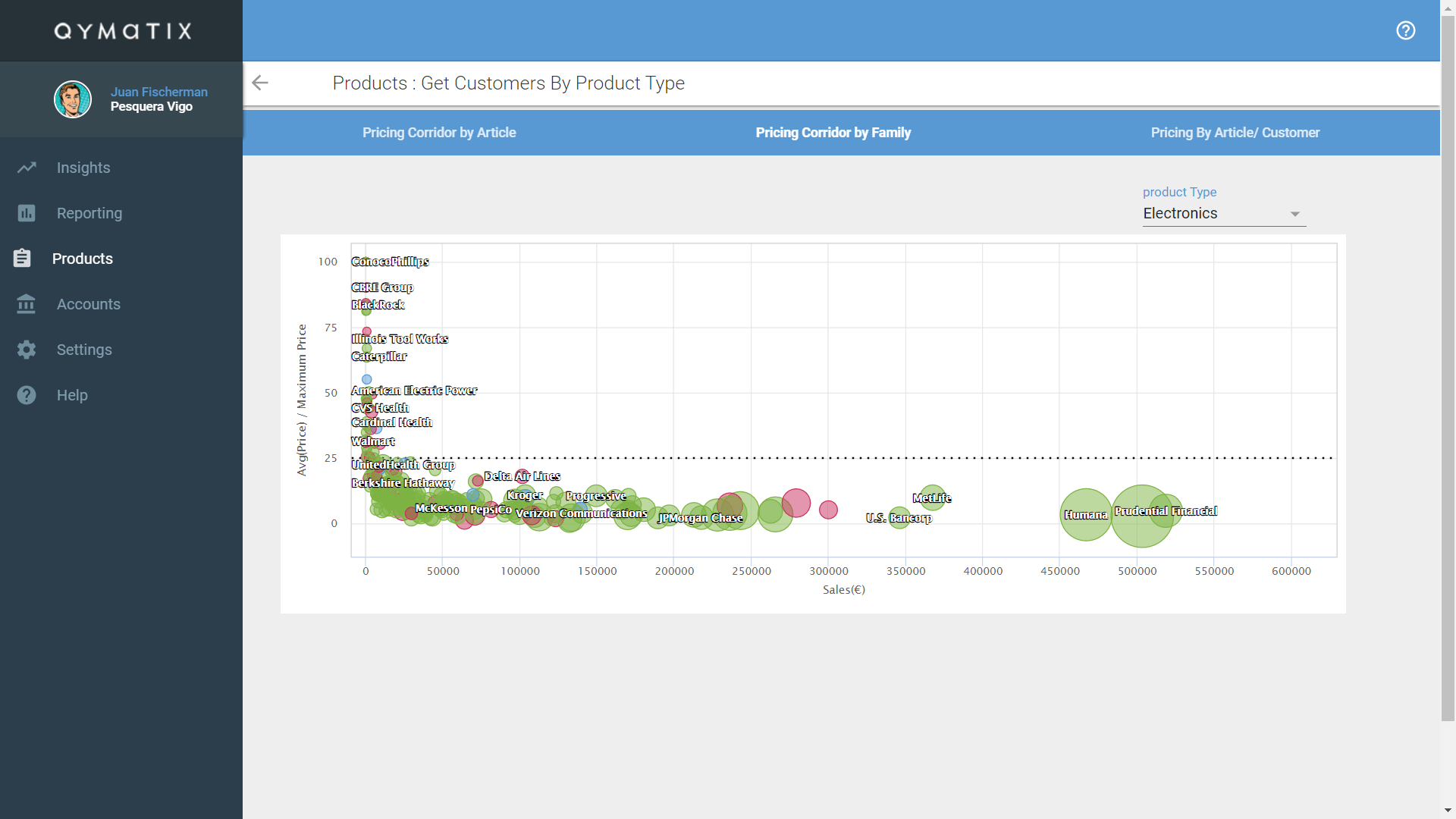The width and height of the screenshot is (1456, 819).
Task: Click the Settings gear icon
Action: (x=27, y=350)
